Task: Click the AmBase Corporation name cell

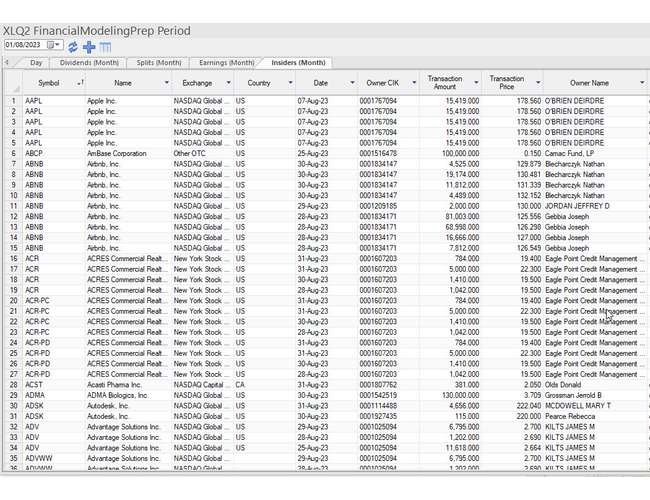Action: [x=129, y=153]
